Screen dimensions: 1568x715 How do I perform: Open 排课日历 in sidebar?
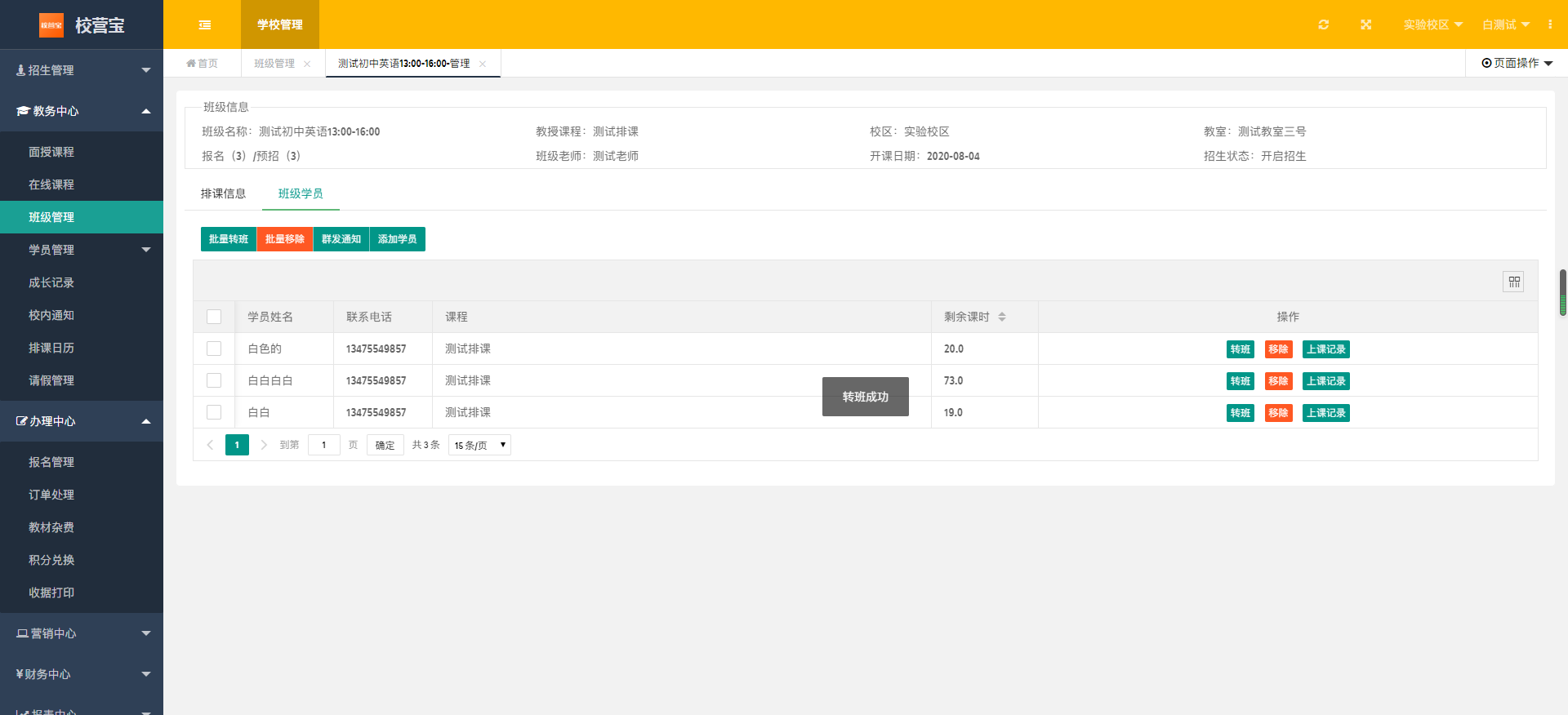click(82, 348)
